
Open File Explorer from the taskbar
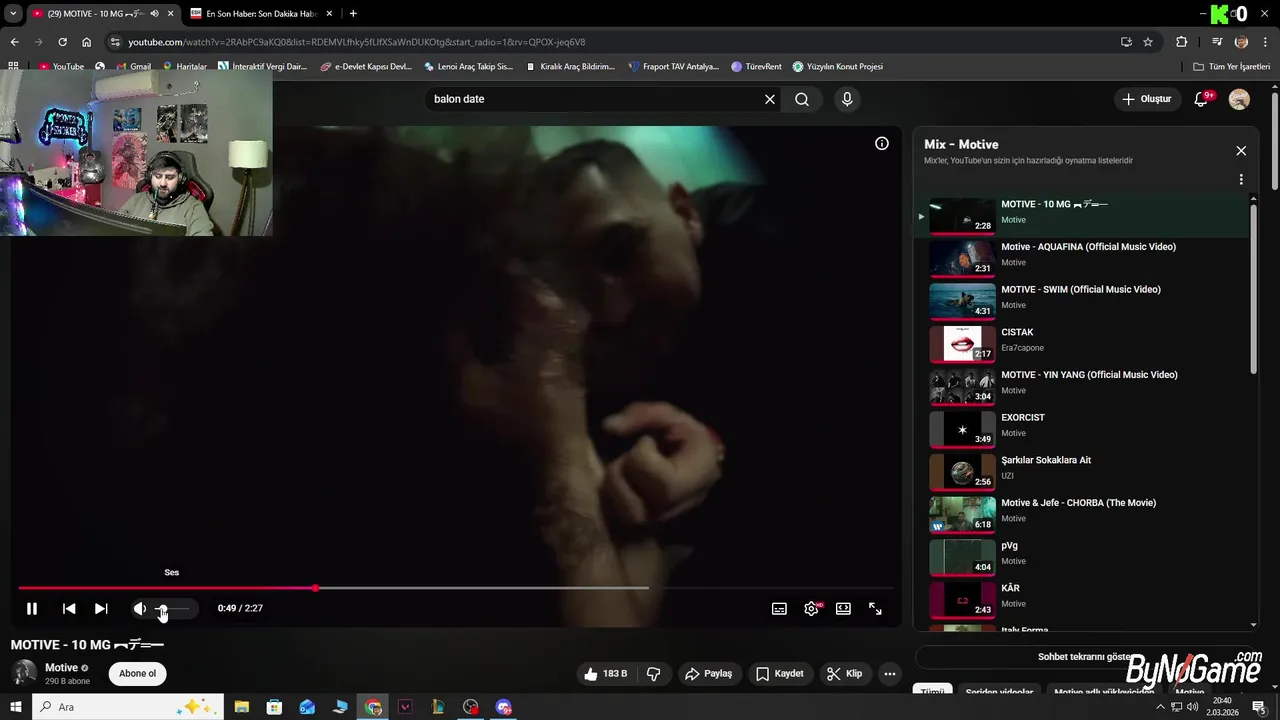click(x=242, y=707)
